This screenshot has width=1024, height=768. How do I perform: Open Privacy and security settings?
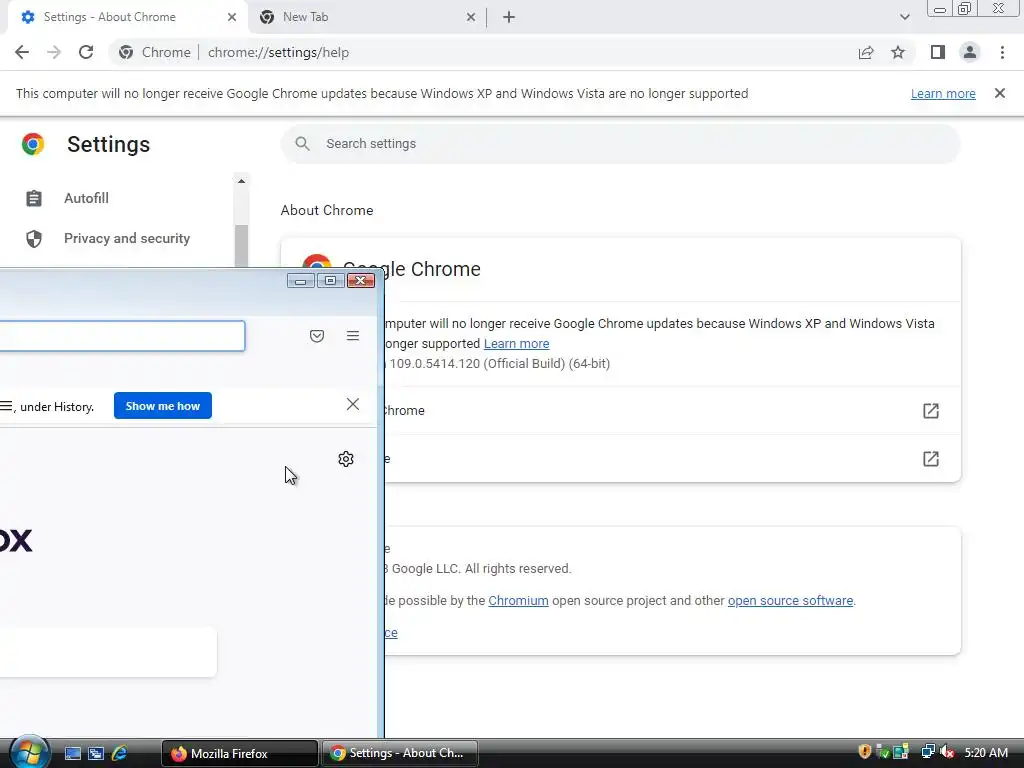tap(127, 238)
